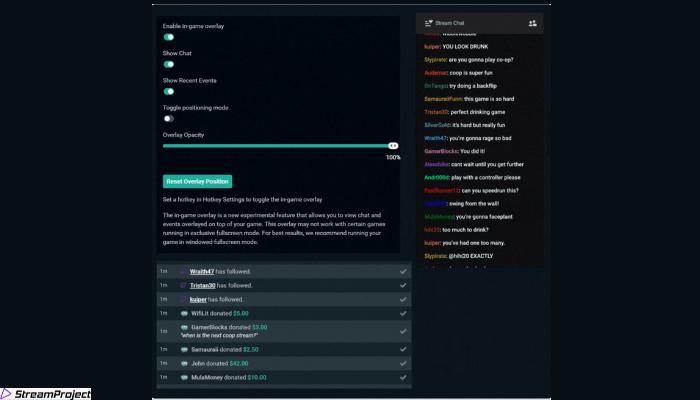The height and width of the screenshot is (400, 700).
Task: Click the donation icon beside WifiLit
Action: click(184, 313)
